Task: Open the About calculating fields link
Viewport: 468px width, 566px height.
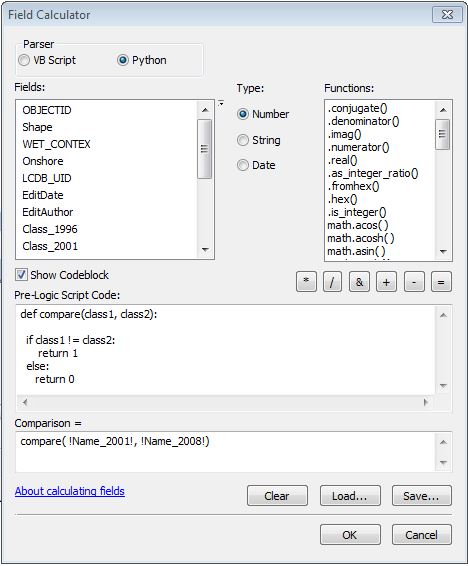Action: pyautogui.click(x=70, y=491)
